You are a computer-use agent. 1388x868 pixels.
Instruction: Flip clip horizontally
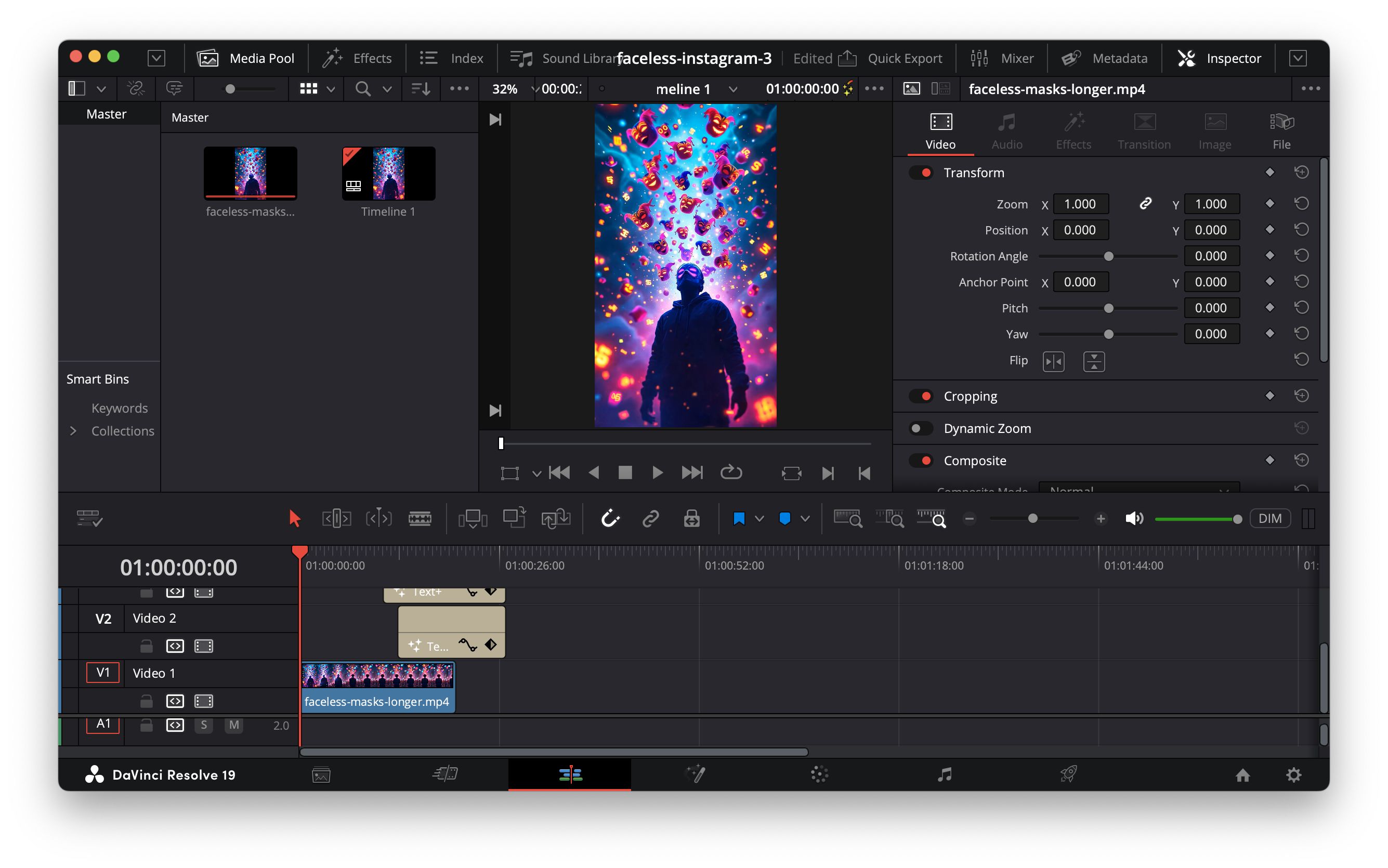tap(1053, 362)
